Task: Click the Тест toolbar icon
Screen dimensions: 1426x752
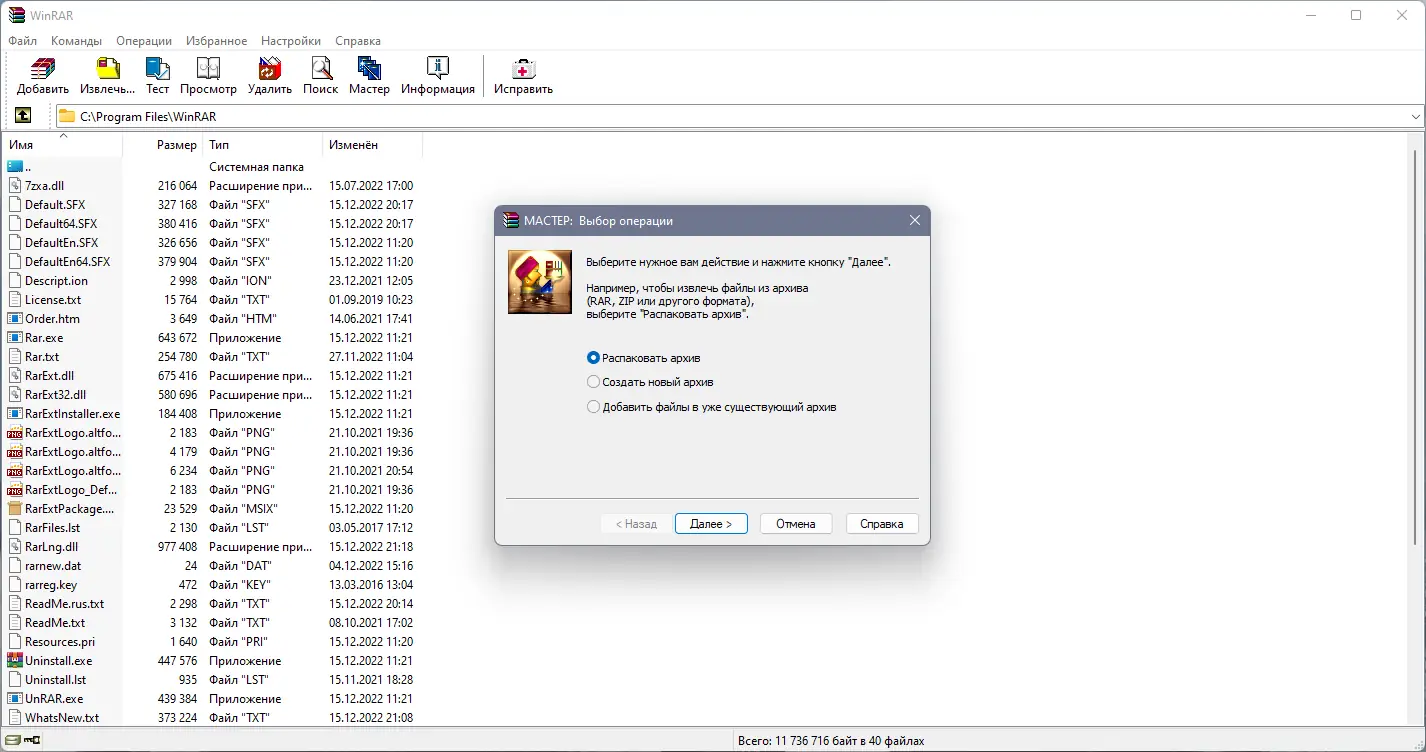Action: (157, 68)
